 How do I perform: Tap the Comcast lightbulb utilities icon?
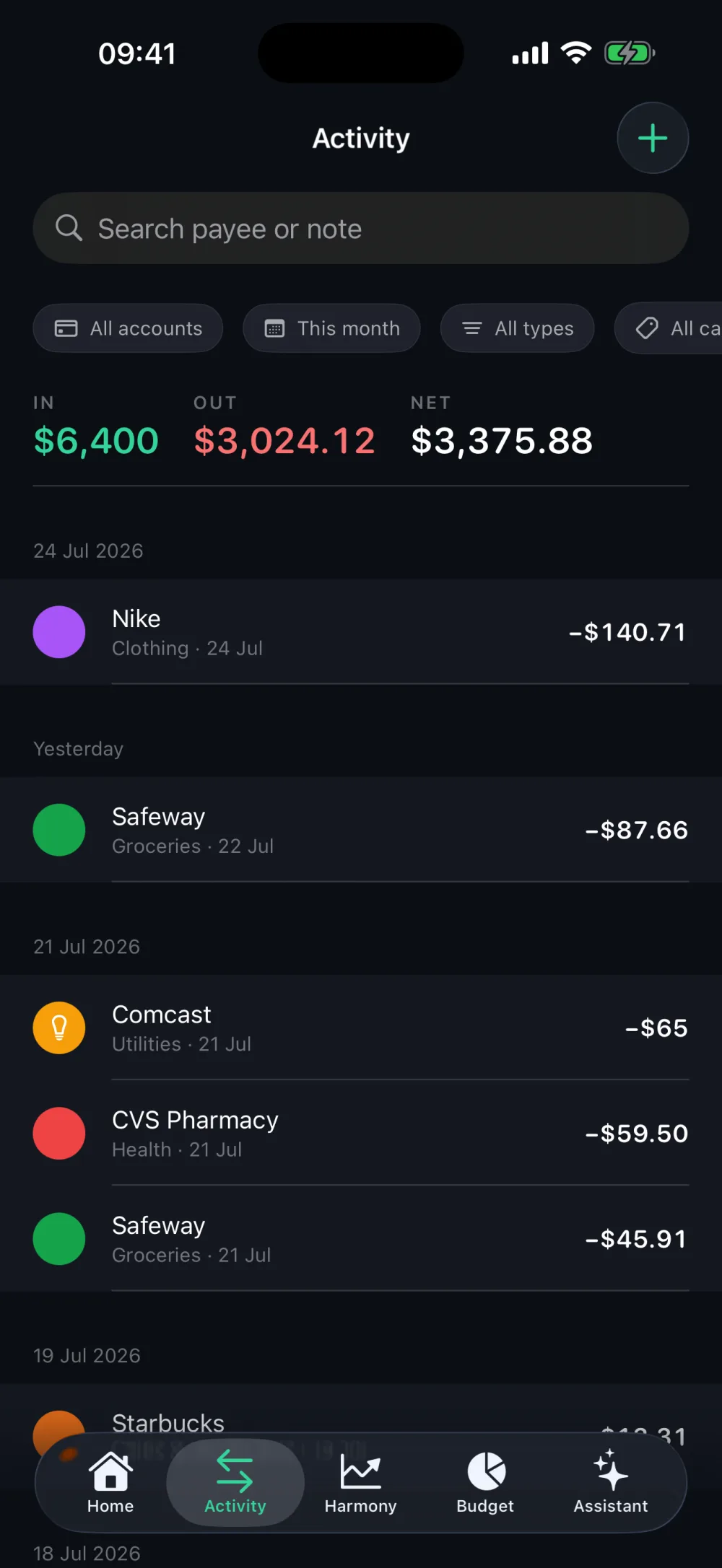59,1028
